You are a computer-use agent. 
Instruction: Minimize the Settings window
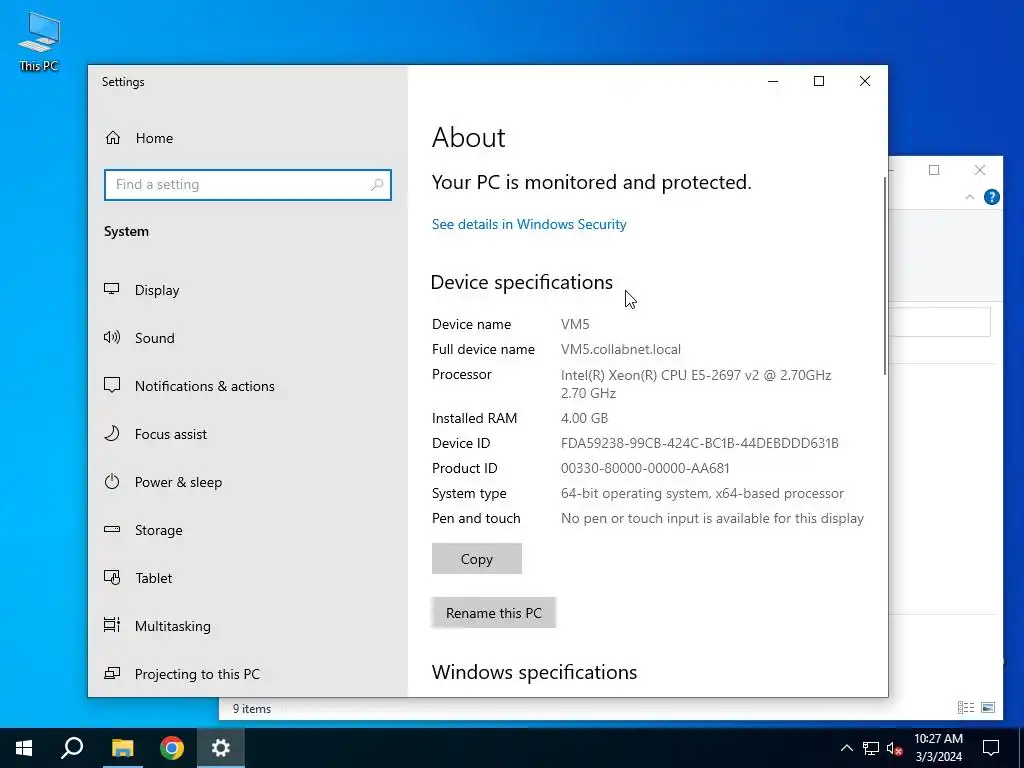coord(773,81)
